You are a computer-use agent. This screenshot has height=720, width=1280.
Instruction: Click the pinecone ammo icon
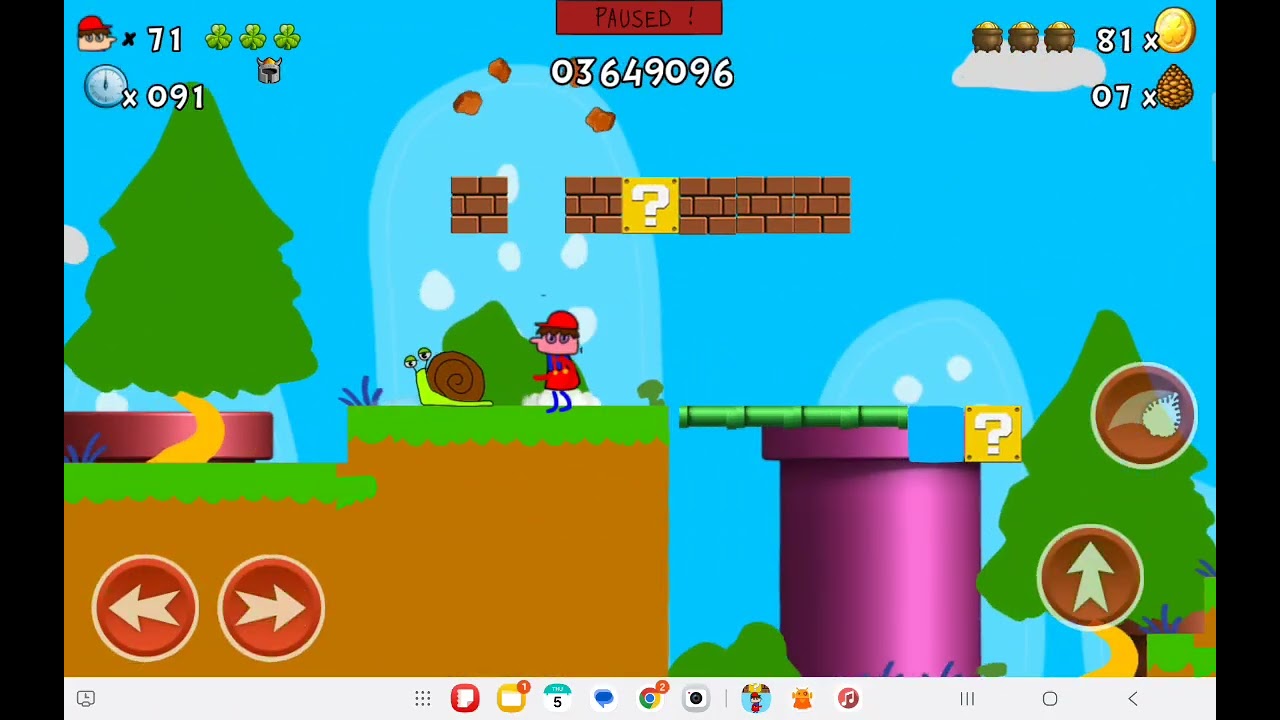[x=1175, y=87]
